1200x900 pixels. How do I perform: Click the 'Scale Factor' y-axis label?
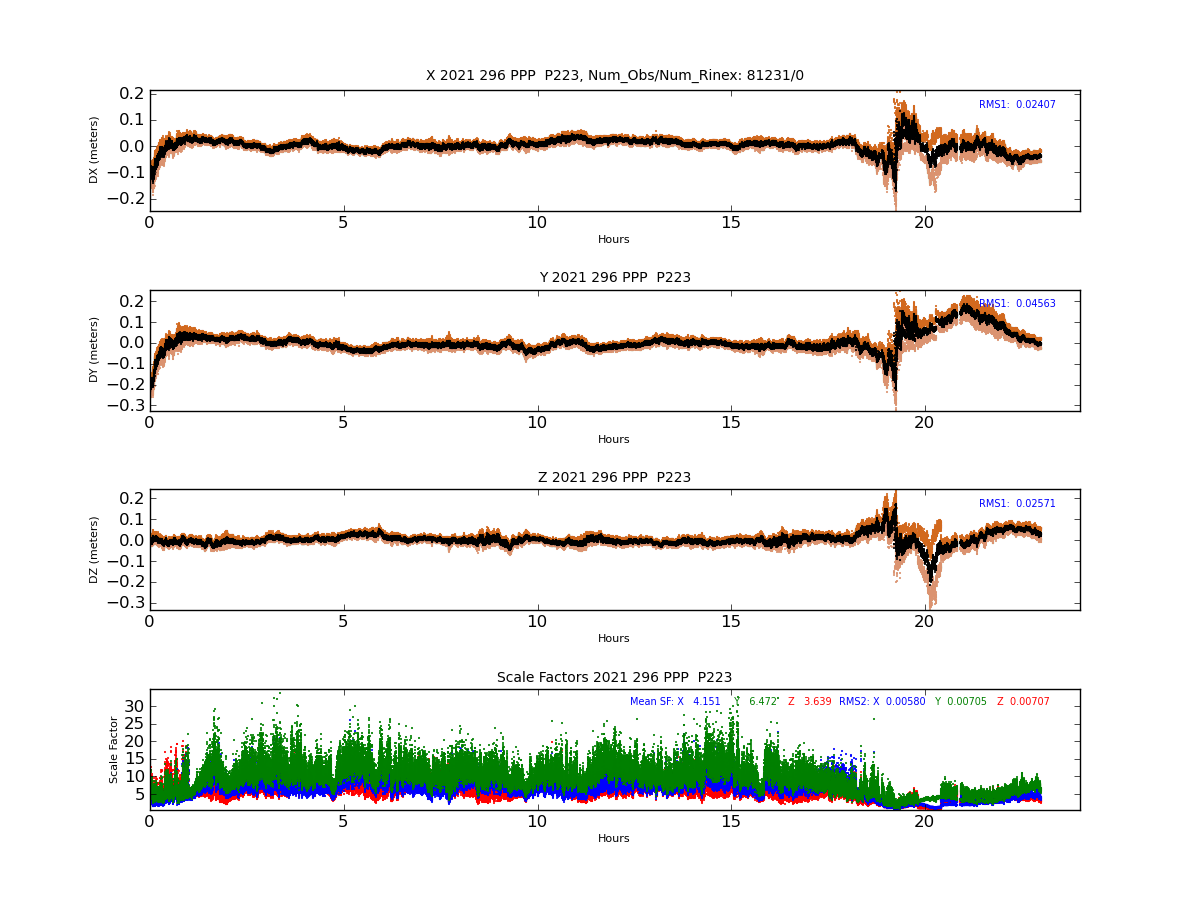pos(114,750)
